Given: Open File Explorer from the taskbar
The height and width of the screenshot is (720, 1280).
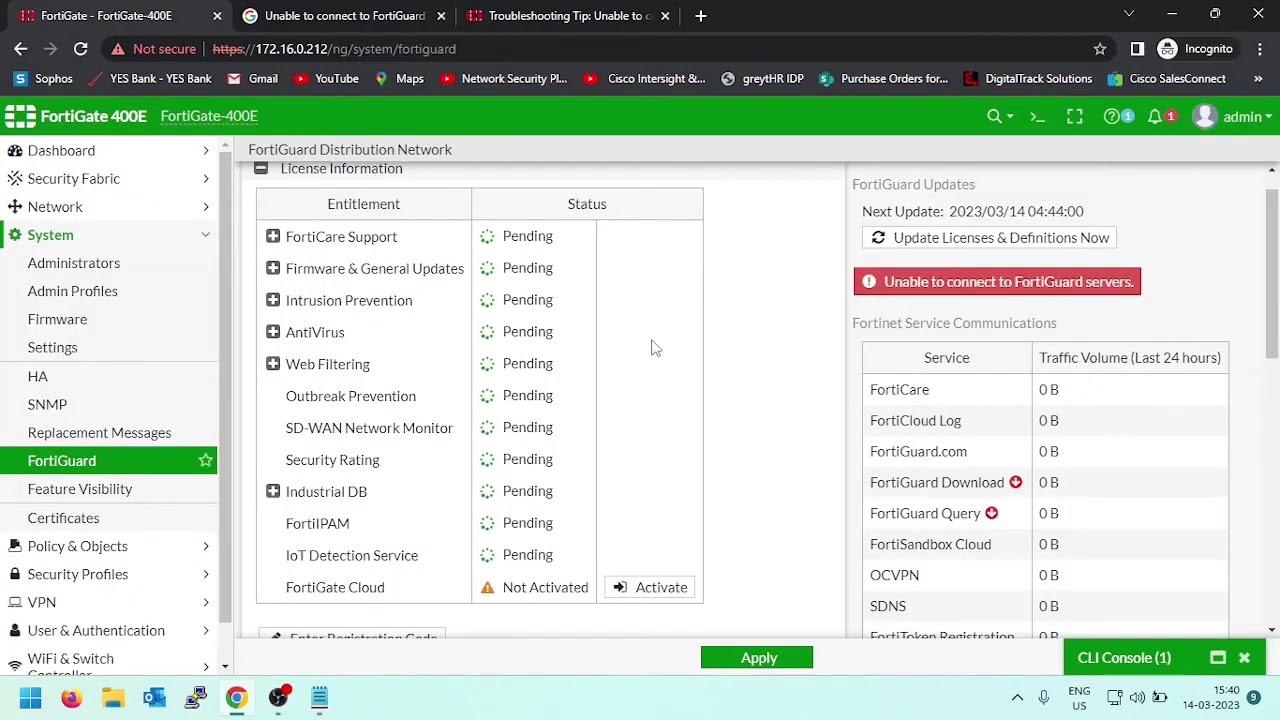Looking at the screenshot, I should (x=113, y=698).
